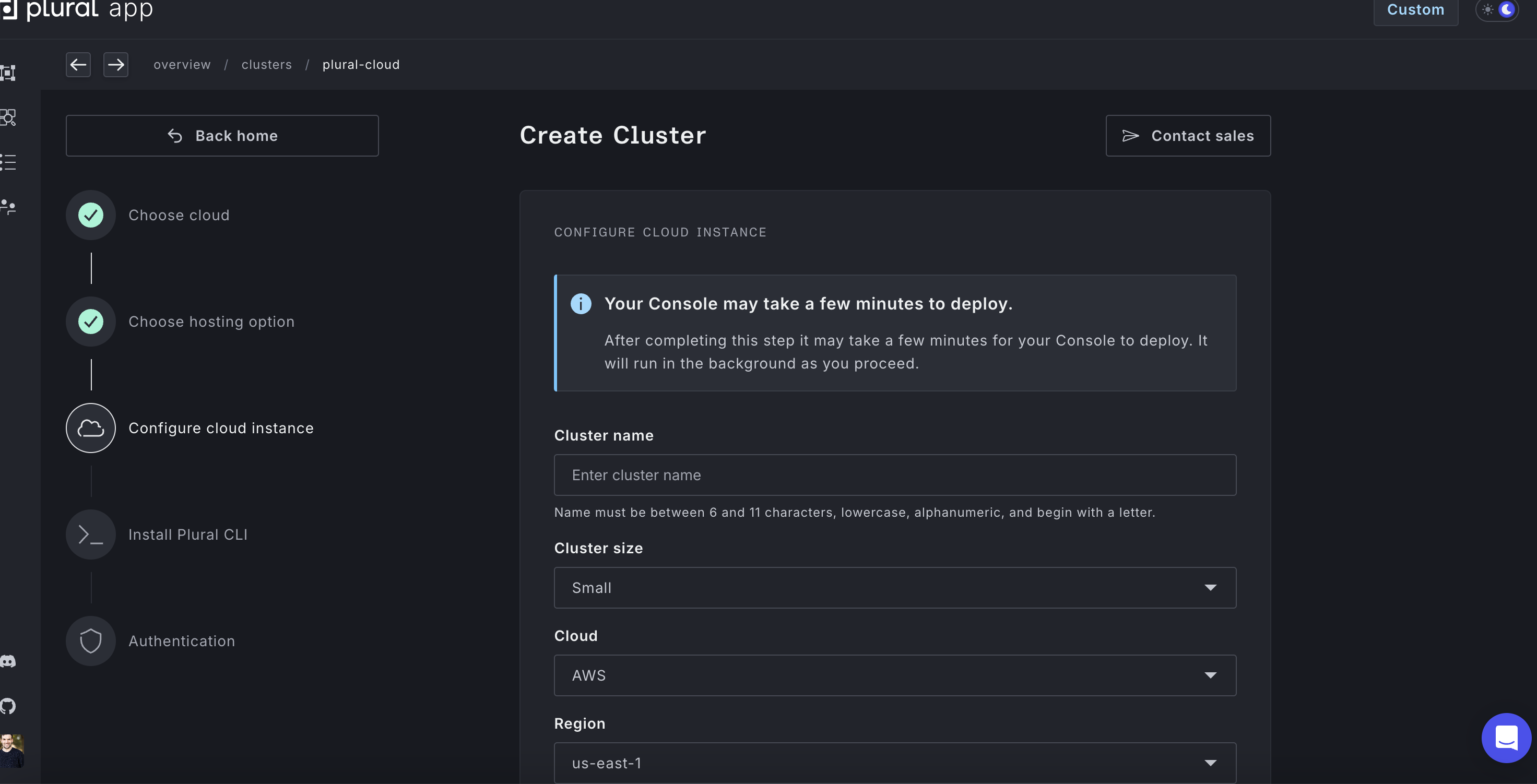Click the forward navigation arrow button
Viewport: 1537px width, 784px height.
[116, 64]
